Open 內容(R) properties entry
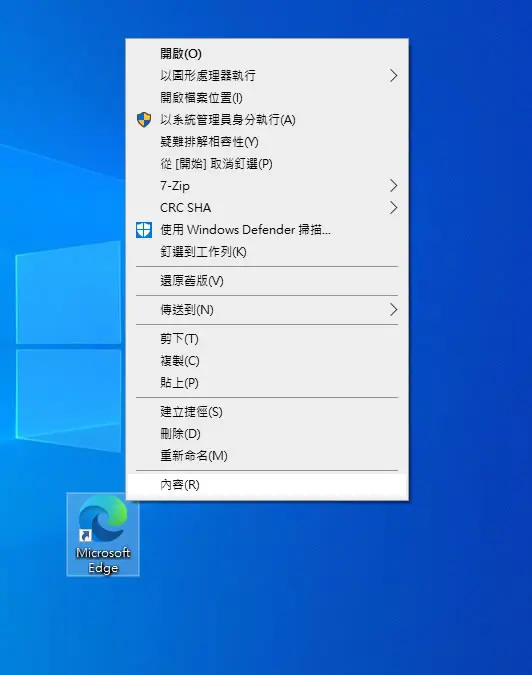This screenshot has width=532, height=675. [267, 485]
